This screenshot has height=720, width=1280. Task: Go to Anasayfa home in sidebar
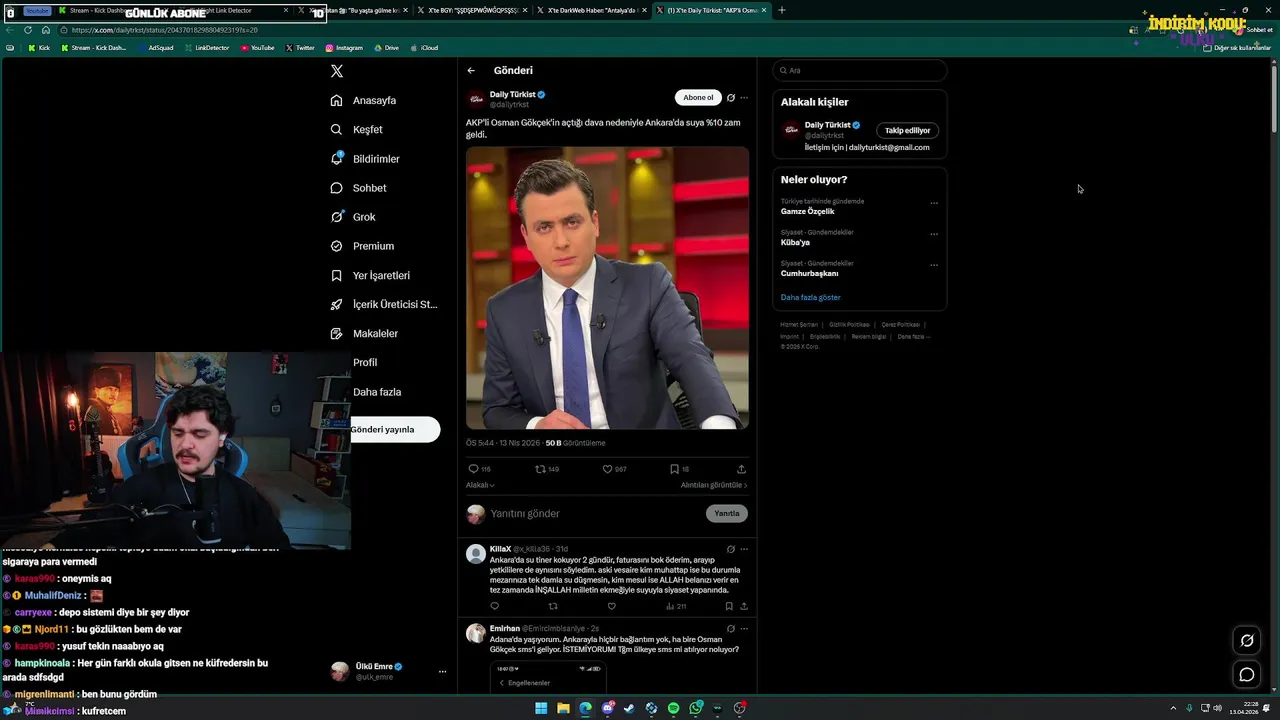(x=364, y=101)
